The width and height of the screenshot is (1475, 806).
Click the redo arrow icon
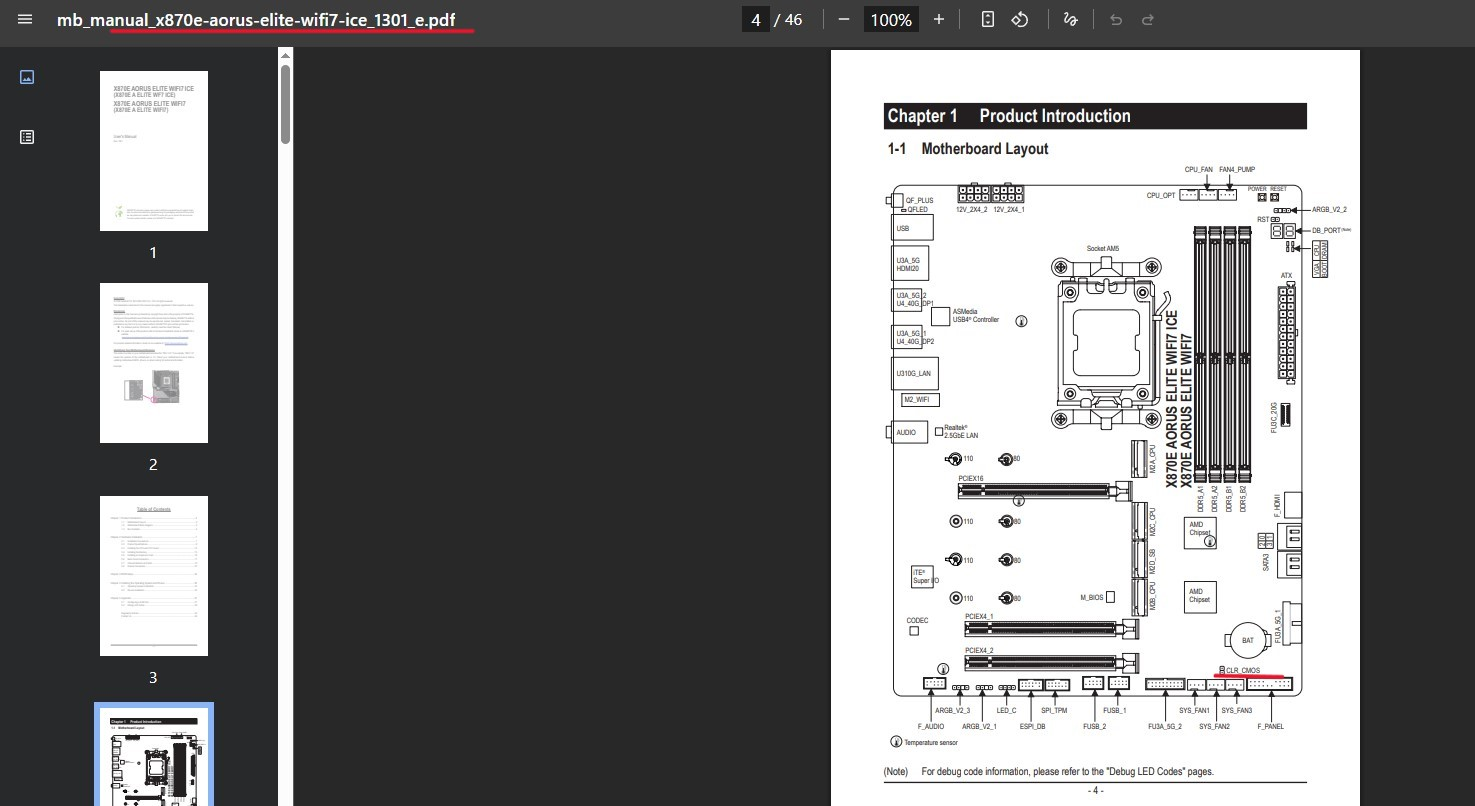[x=1148, y=20]
